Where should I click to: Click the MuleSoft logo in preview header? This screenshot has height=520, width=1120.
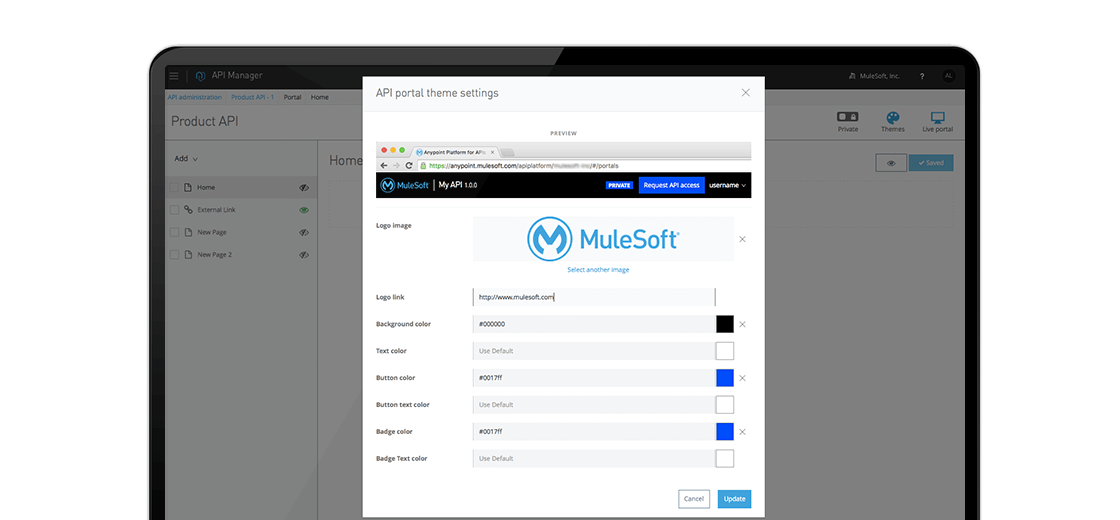[405, 185]
